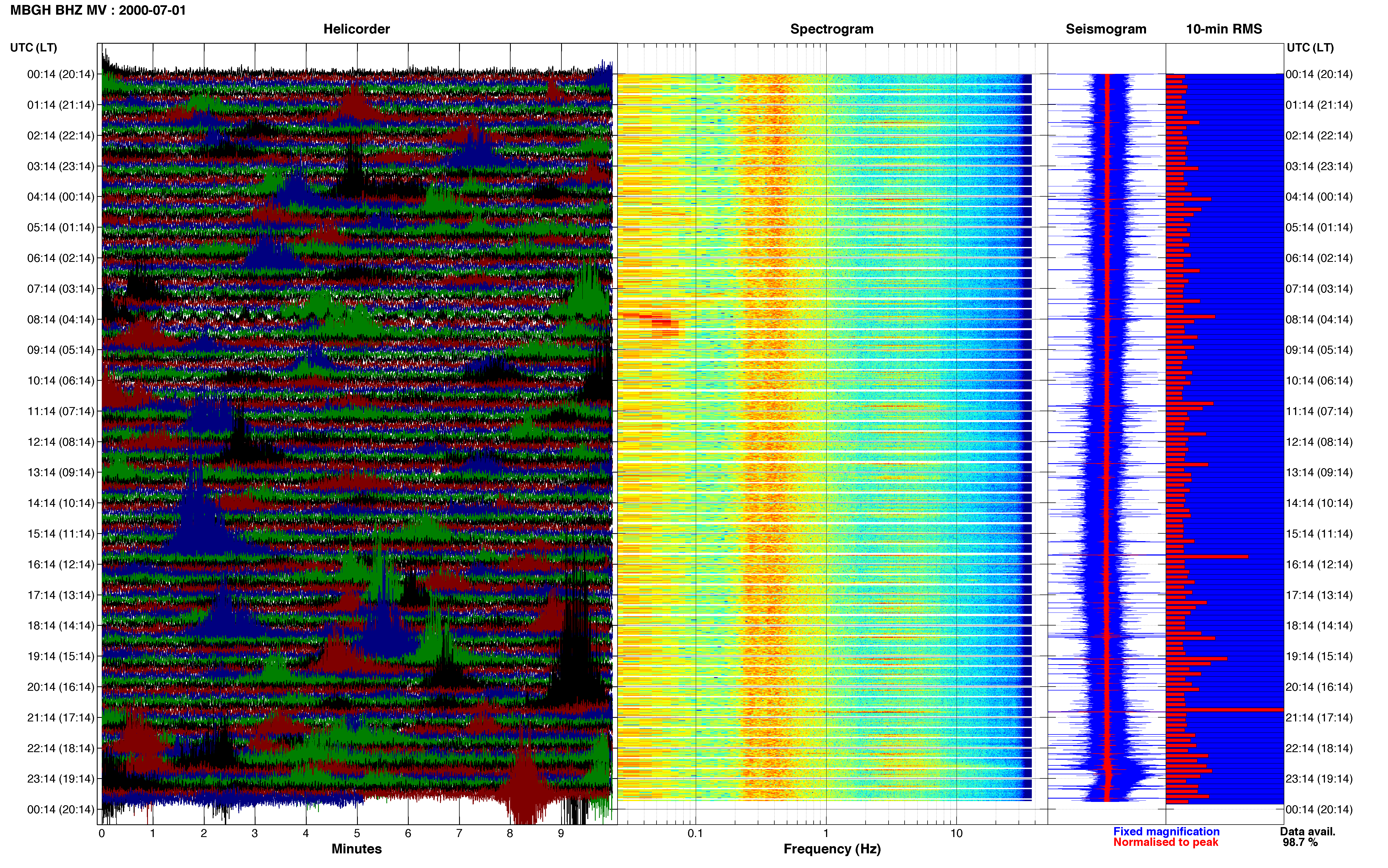This screenshot has width=1388, height=868.
Task: Click right time label '02:14 (22:14)'
Action: tap(1319, 135)
